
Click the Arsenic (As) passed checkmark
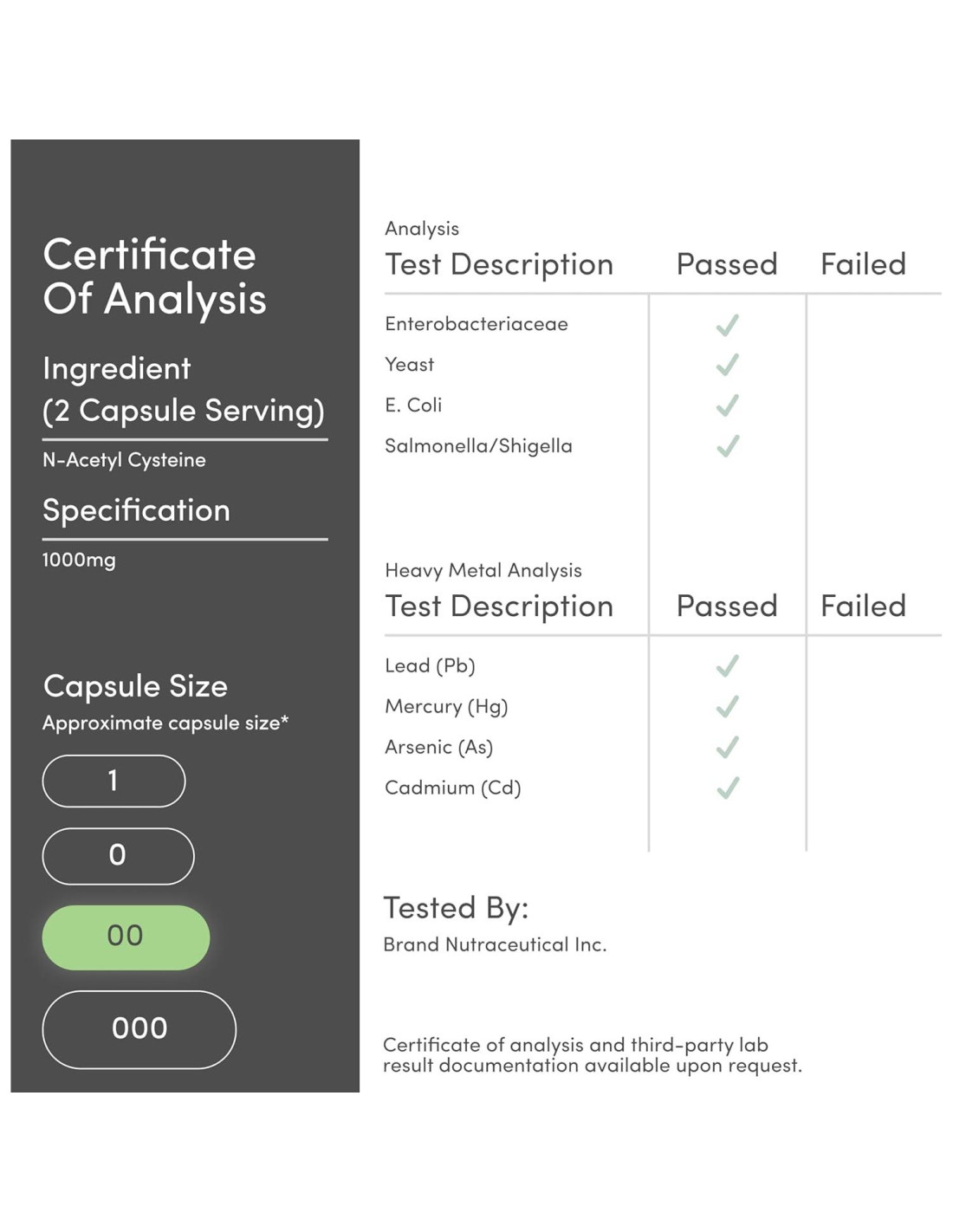[727, 747]
